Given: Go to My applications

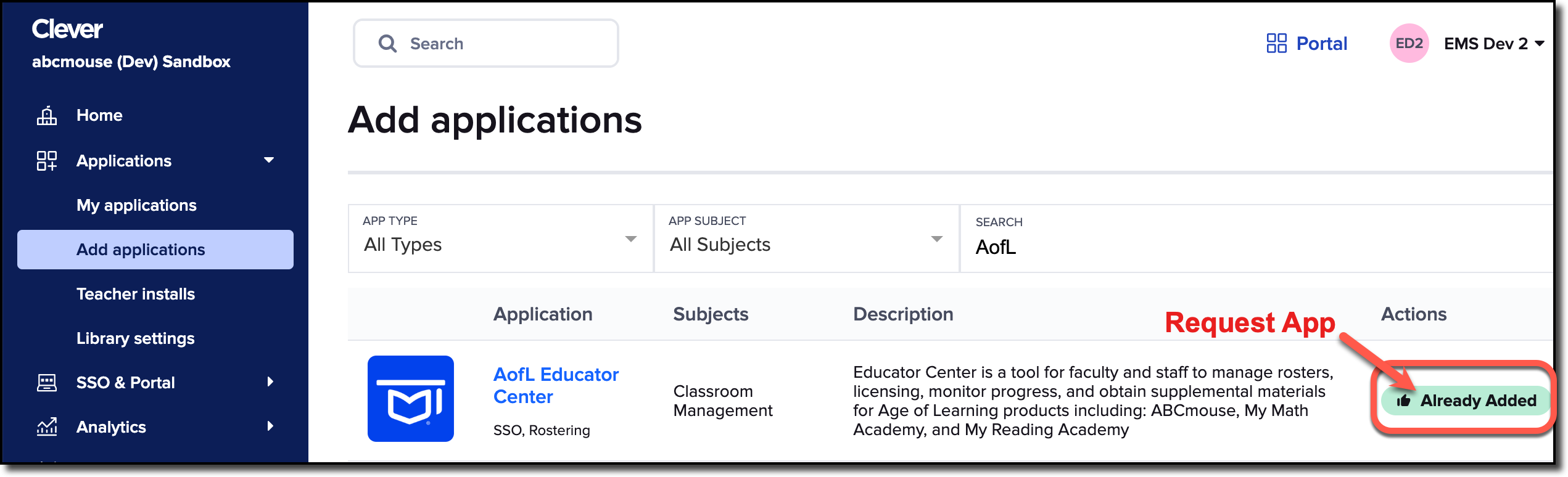Looking at the screenshot, I should (136, 205).
